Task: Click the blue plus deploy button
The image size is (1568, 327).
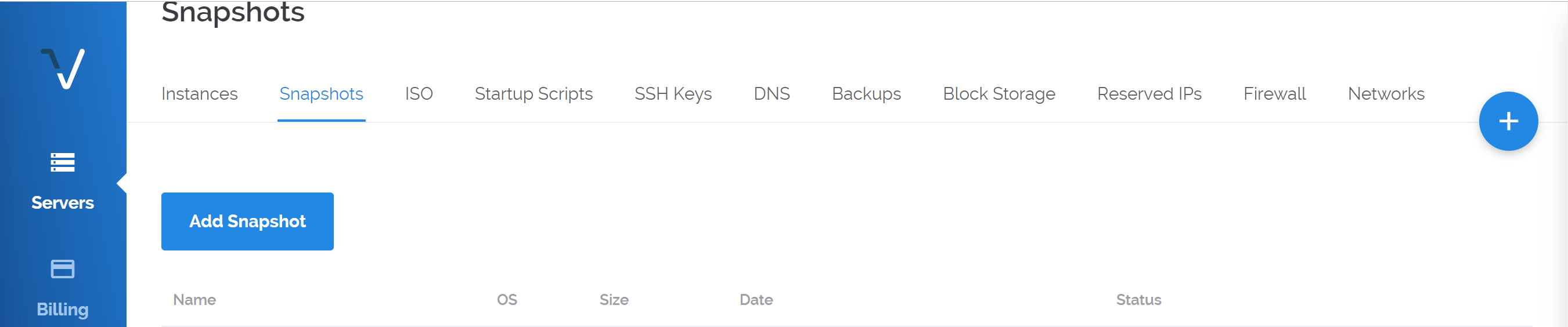Action: pos(1508,121)
